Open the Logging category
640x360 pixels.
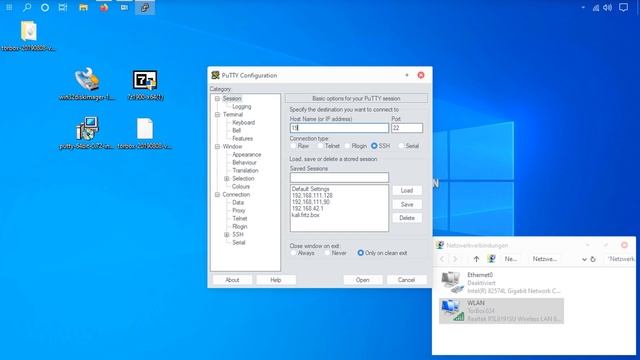[242, 107]
